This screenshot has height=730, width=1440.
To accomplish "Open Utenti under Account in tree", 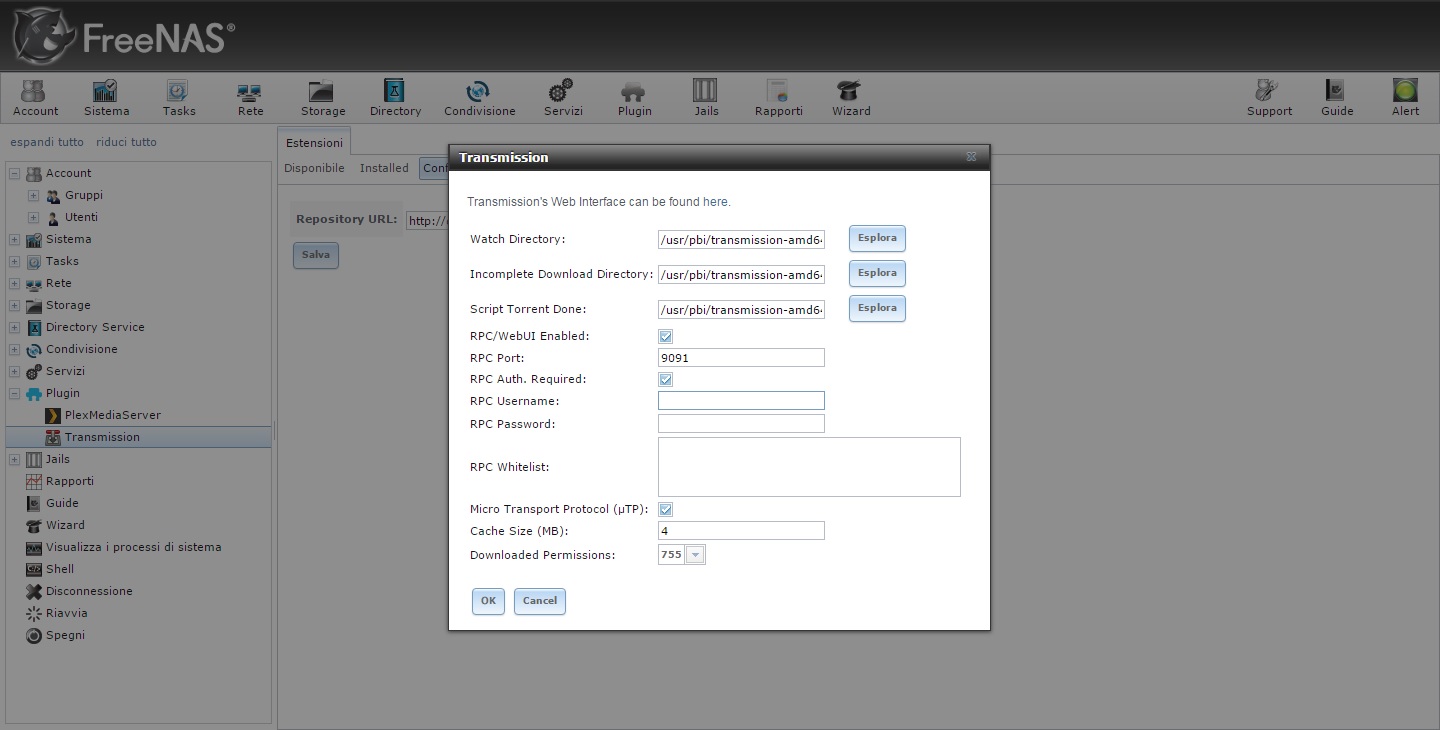I will click(81, 217).
